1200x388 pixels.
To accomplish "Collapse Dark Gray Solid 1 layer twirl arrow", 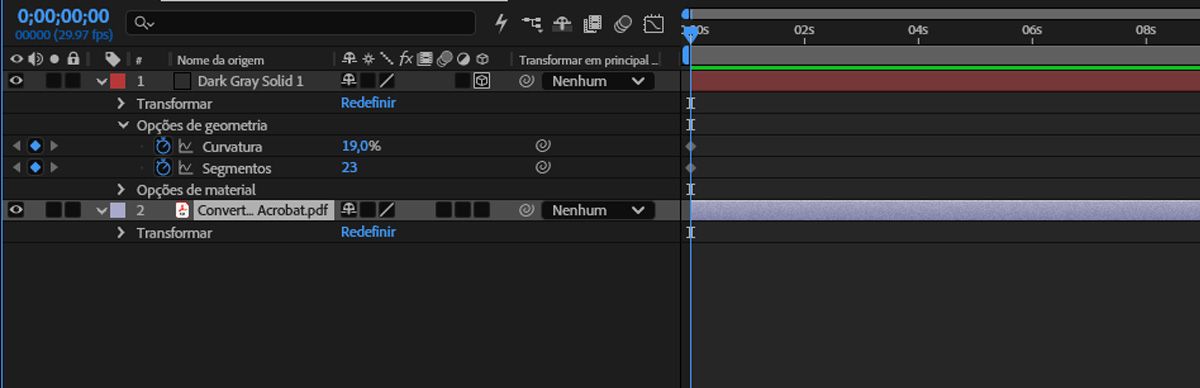I will point(102,81).
